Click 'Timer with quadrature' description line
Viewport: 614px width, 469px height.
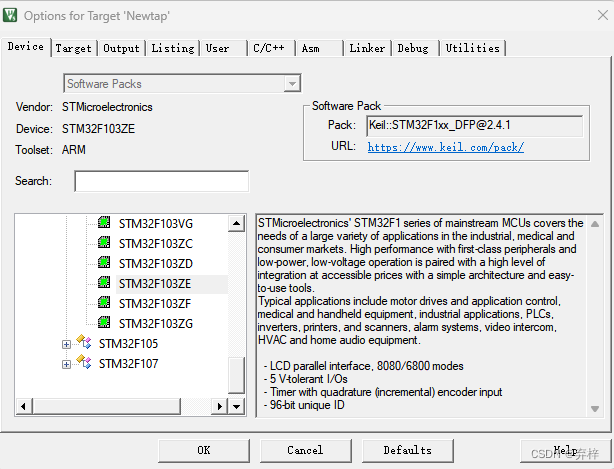[x=383, y=392]
